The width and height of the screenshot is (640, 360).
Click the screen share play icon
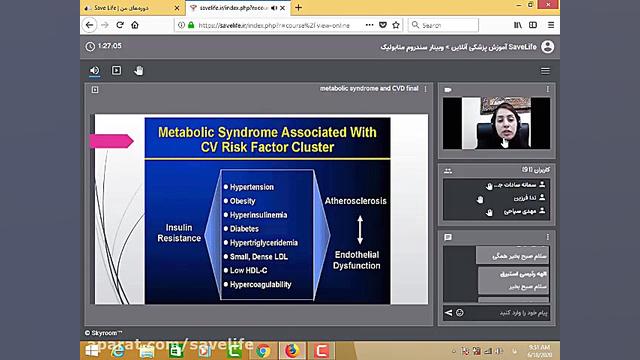click(116, 71)
